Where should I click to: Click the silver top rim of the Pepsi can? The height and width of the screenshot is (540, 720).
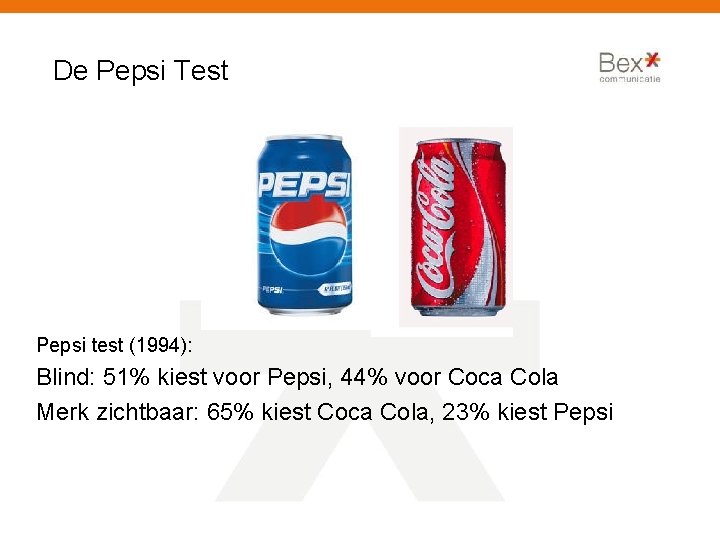(x=304, y=138)
